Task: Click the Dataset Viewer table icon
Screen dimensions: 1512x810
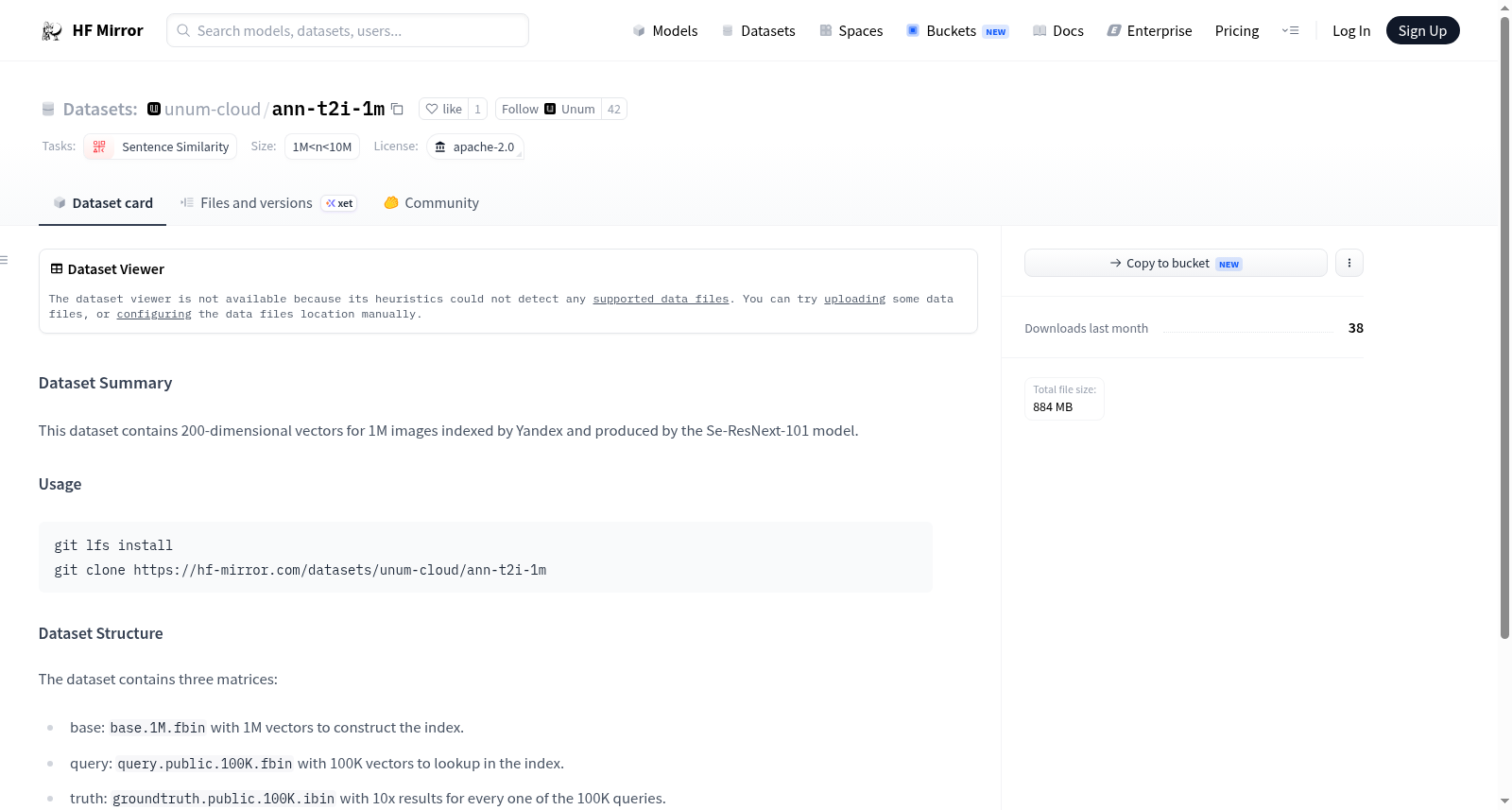Action: (57, 269)
